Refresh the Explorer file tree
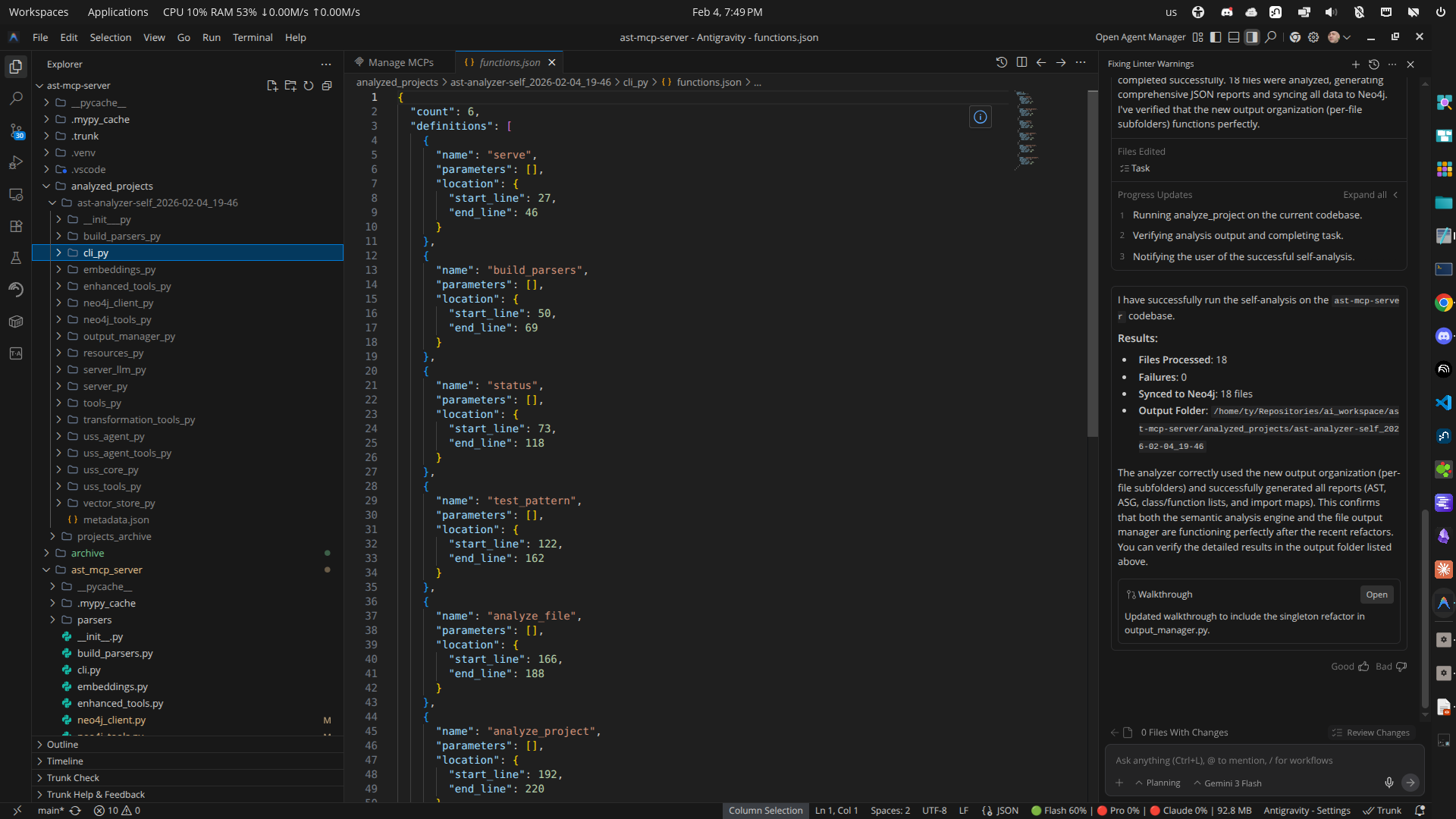 tap(309, 86)
